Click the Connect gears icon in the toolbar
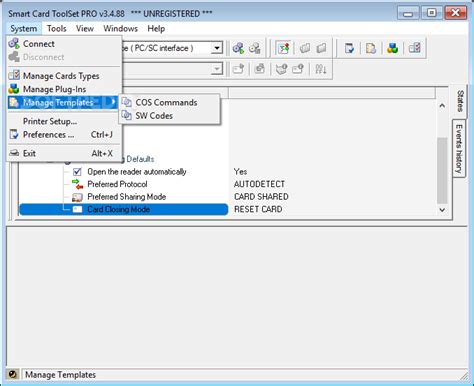Viewport: 474px width, 386px height. (238, 48)
